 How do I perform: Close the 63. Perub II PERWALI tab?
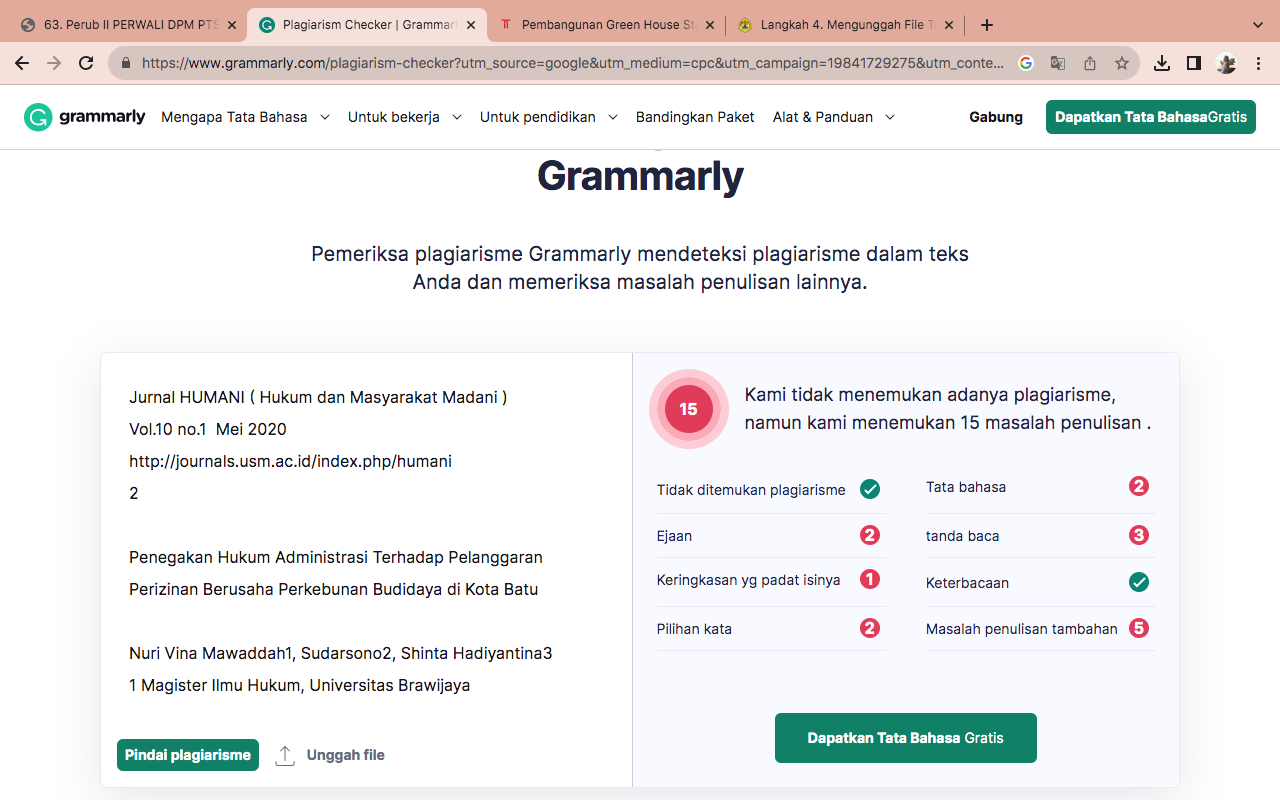click(232, 25)
